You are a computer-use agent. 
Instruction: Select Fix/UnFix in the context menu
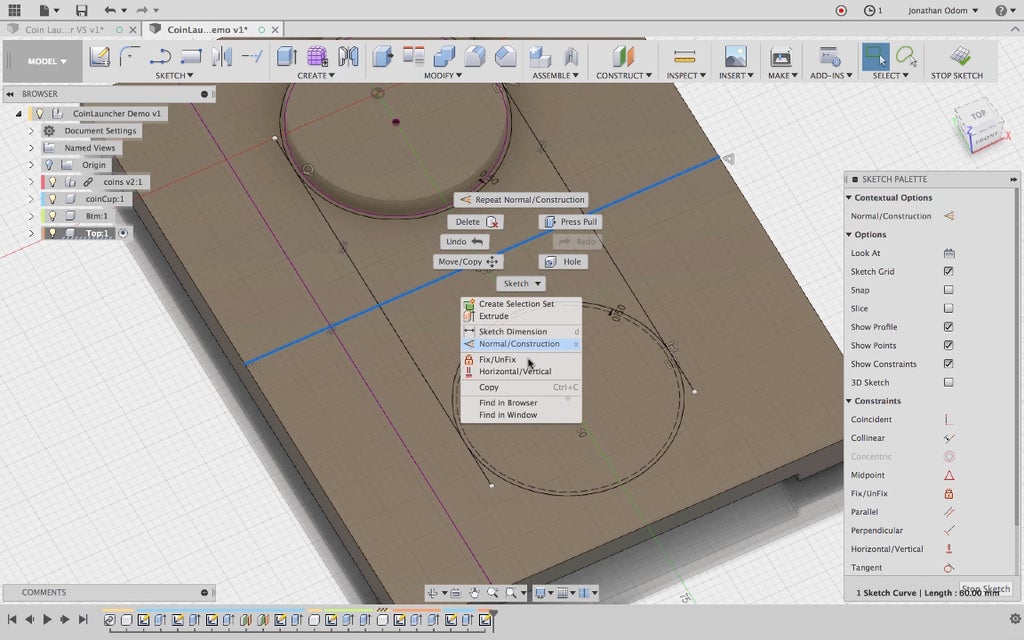click(x=497, y=359)
